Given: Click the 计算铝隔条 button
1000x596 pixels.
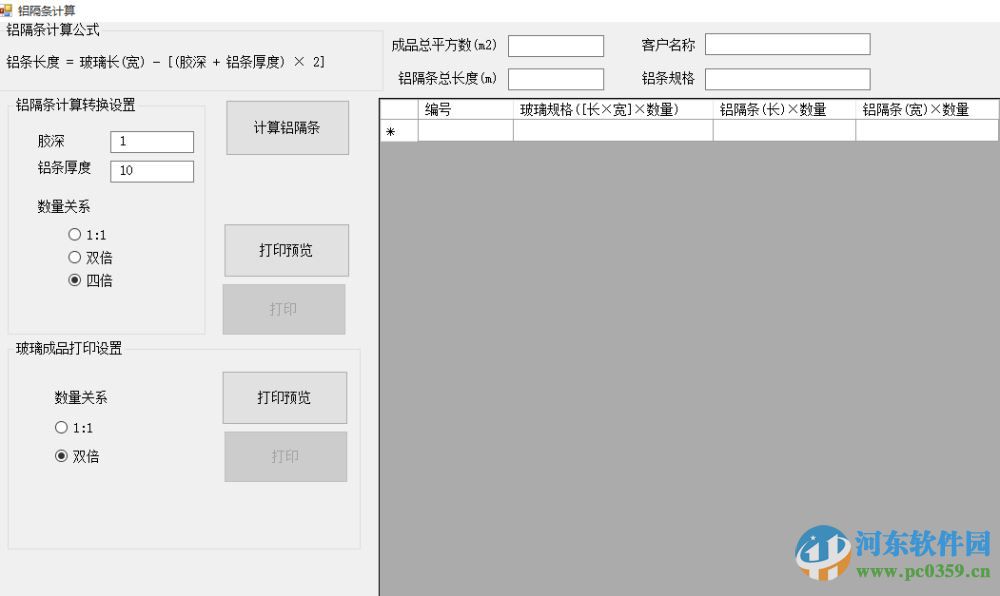Looking at the screenshot, I should point(286,127).
